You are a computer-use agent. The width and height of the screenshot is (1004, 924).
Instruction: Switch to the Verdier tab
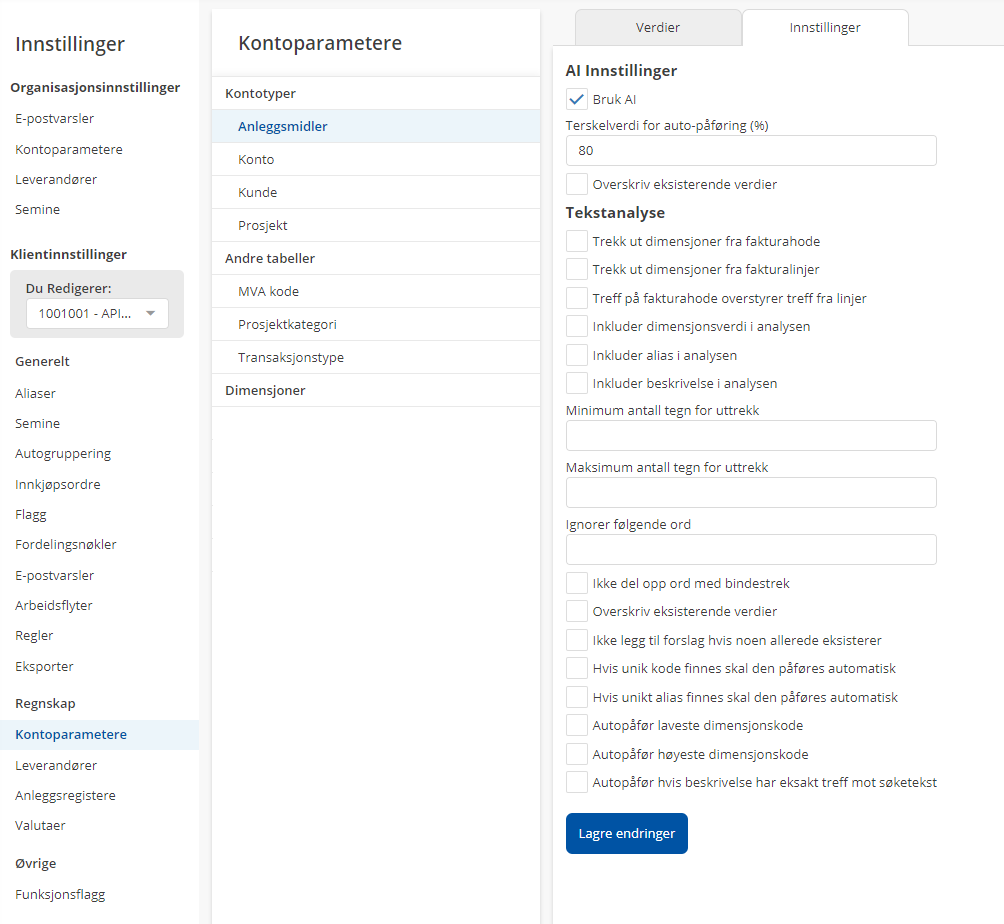[658, 28]
